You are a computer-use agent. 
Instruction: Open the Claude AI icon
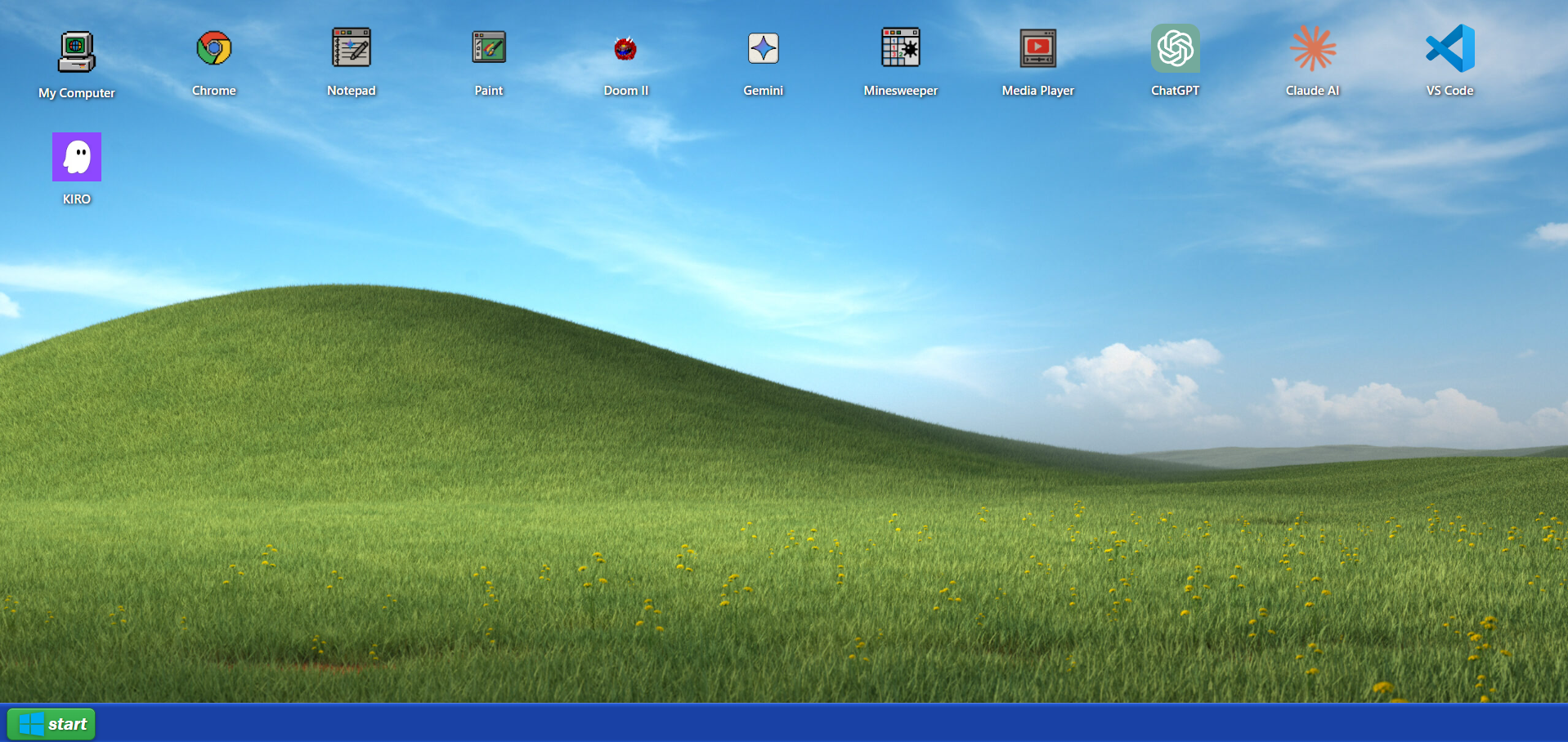coord(1313,48)
